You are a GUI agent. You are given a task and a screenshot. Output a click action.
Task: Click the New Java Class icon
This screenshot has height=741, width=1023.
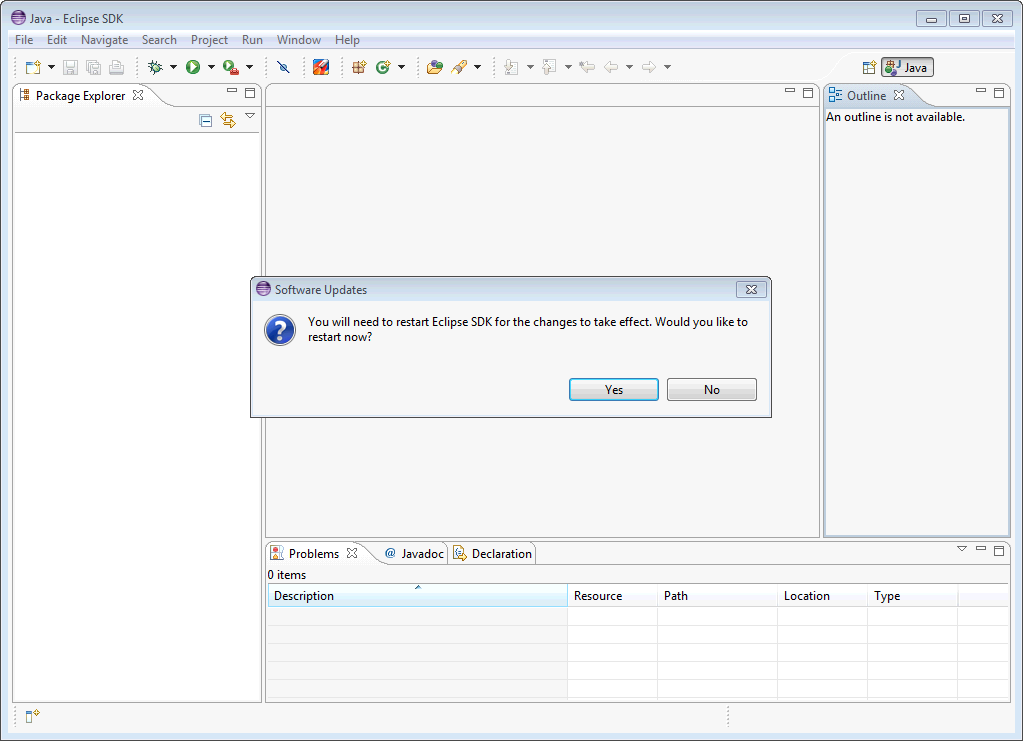point(382,67)
